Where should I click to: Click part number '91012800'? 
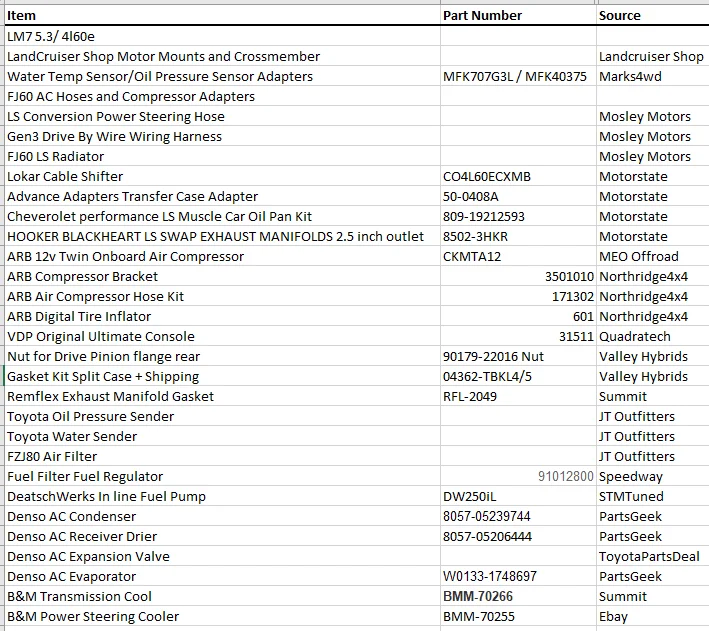518,476
